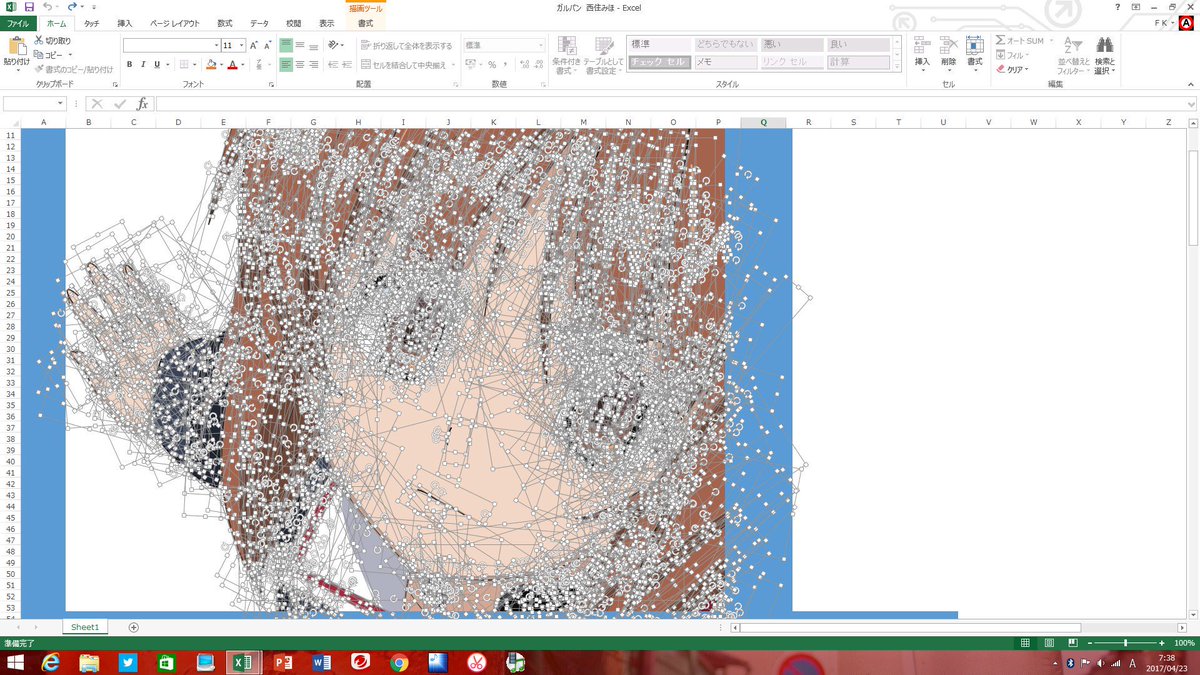1200x675 pixels.
Task: Click the fill color paint bucket icon
Action: (212, 65)
